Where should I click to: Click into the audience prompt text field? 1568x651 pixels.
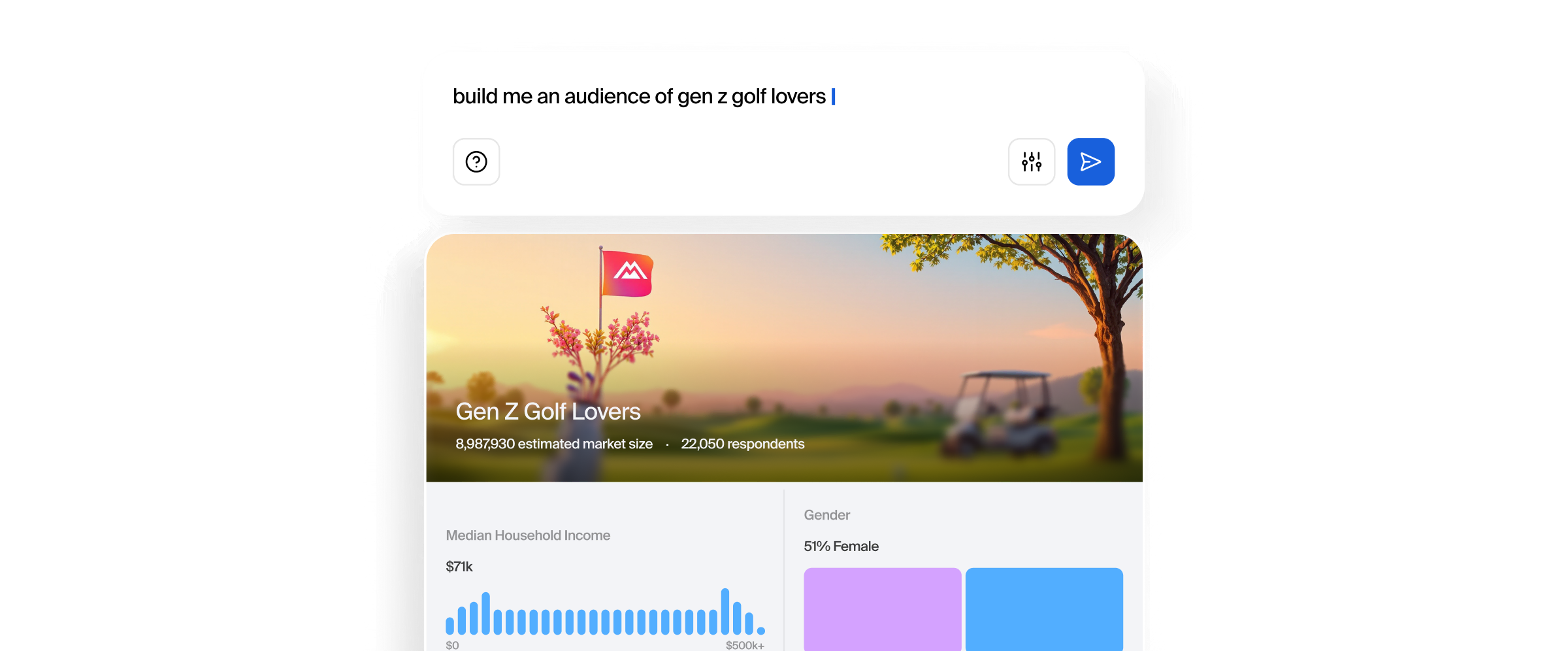783,97
